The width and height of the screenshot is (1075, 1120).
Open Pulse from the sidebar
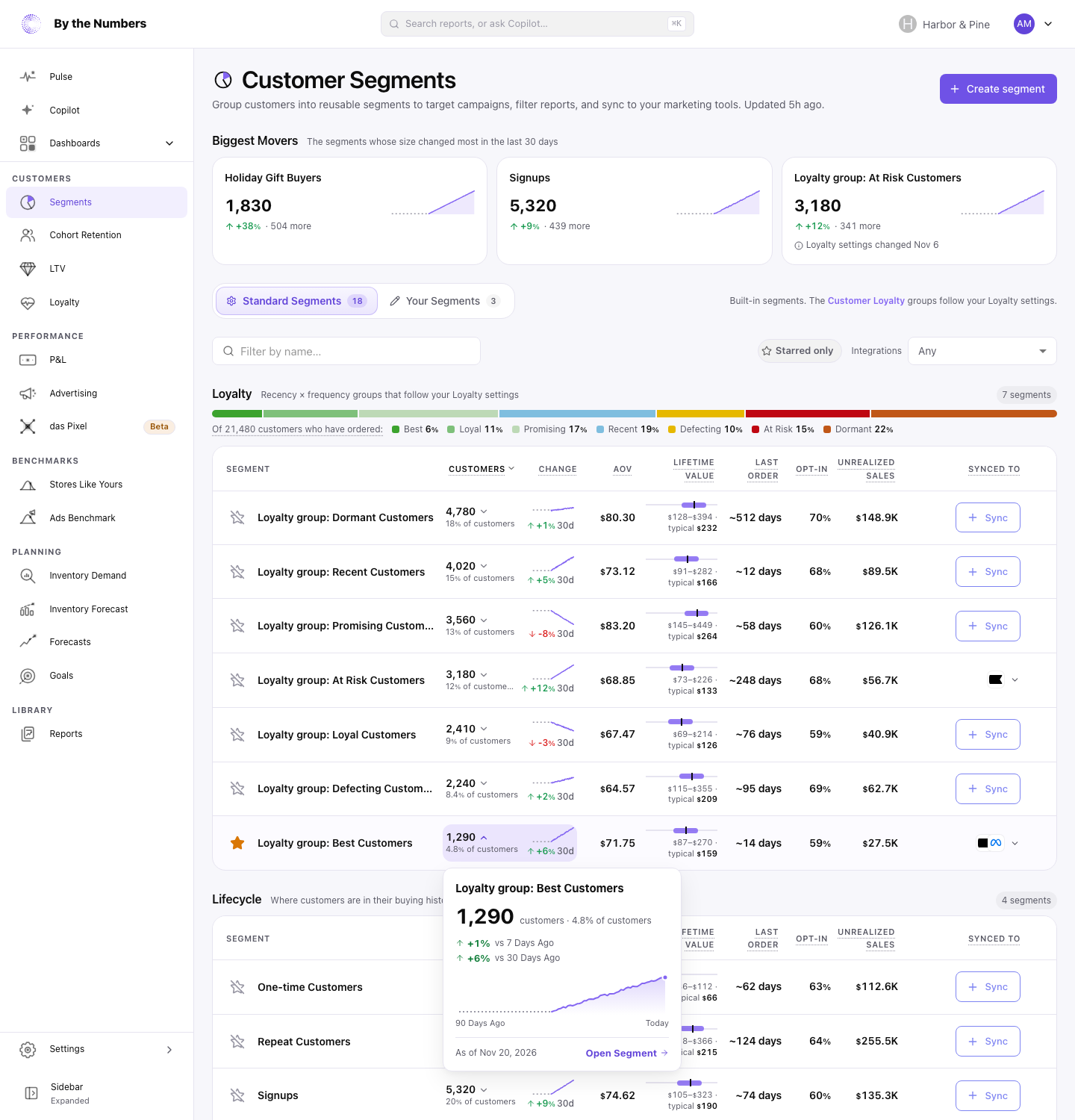tap(96, 77)
